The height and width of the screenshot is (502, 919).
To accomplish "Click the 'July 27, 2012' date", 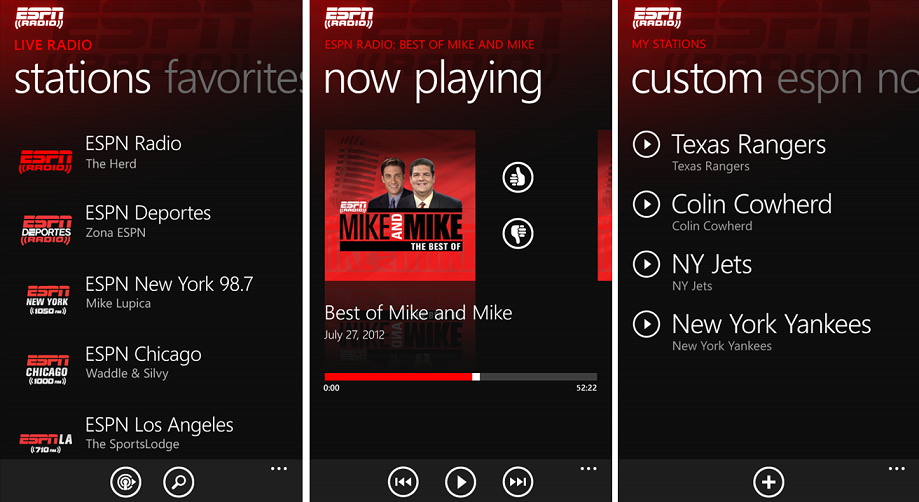I will point(355,336).
